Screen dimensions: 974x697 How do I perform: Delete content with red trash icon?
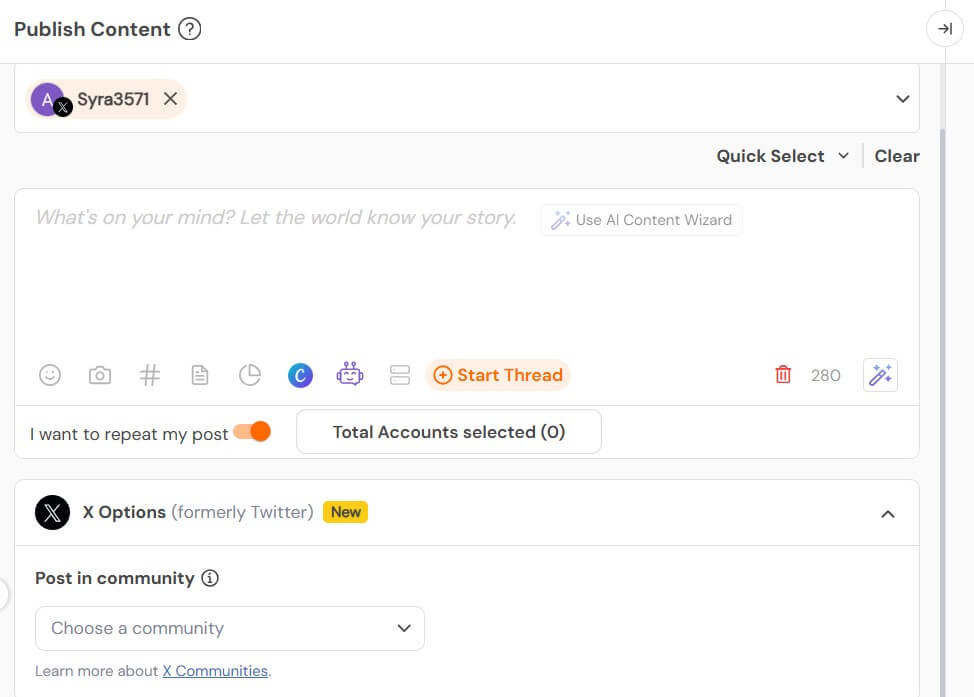coord(783,375)
